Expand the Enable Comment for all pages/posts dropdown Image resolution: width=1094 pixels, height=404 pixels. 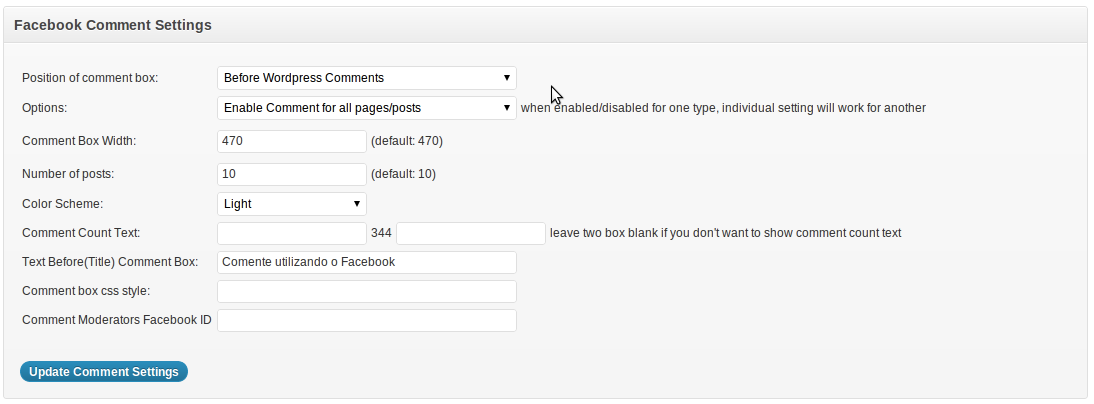pyautogui.click(x=366, y=108)
